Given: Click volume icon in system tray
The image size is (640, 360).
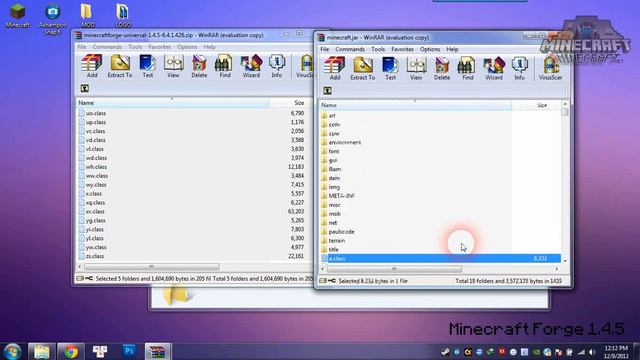Looking at the screenshot, I should point(592,352).
